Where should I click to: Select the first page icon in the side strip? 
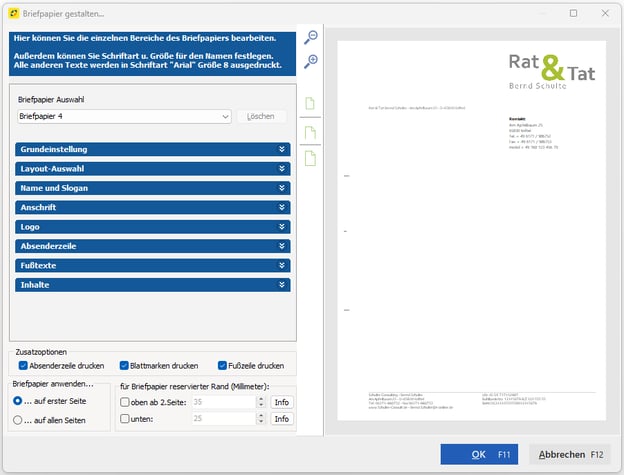tap(311, 104)
